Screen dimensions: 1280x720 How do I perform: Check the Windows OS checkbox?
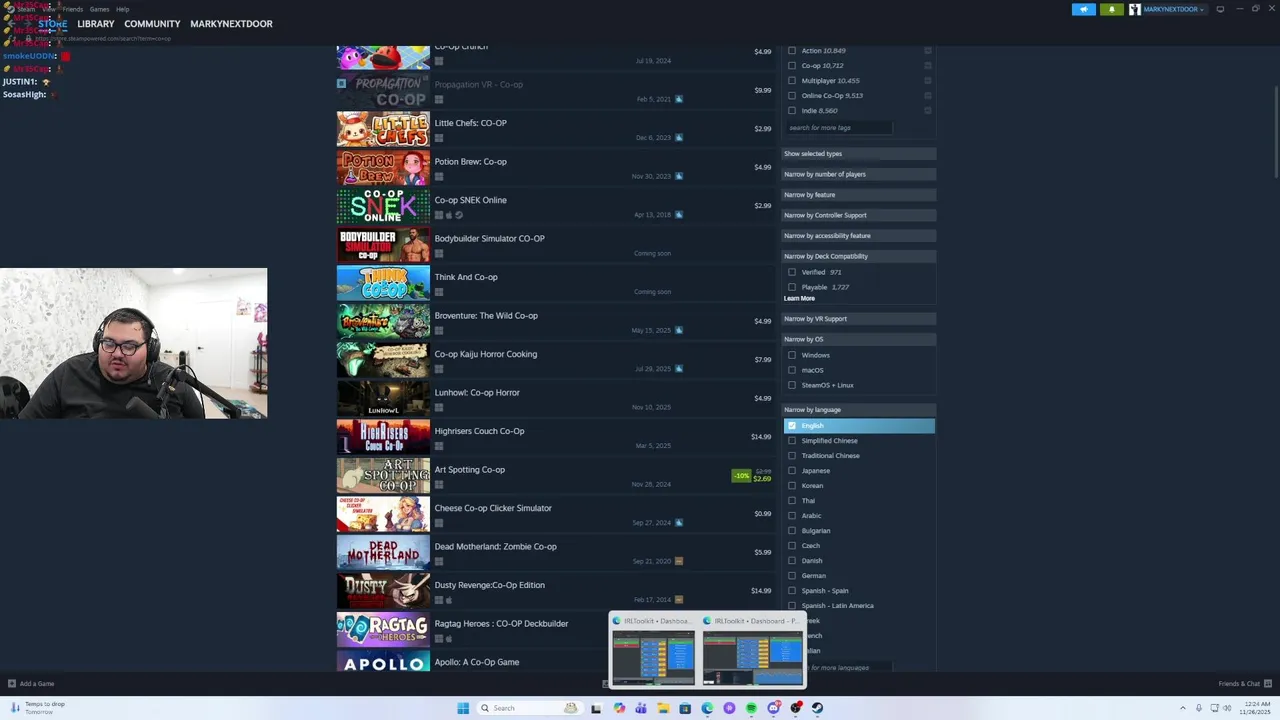(x=792, y=355)
